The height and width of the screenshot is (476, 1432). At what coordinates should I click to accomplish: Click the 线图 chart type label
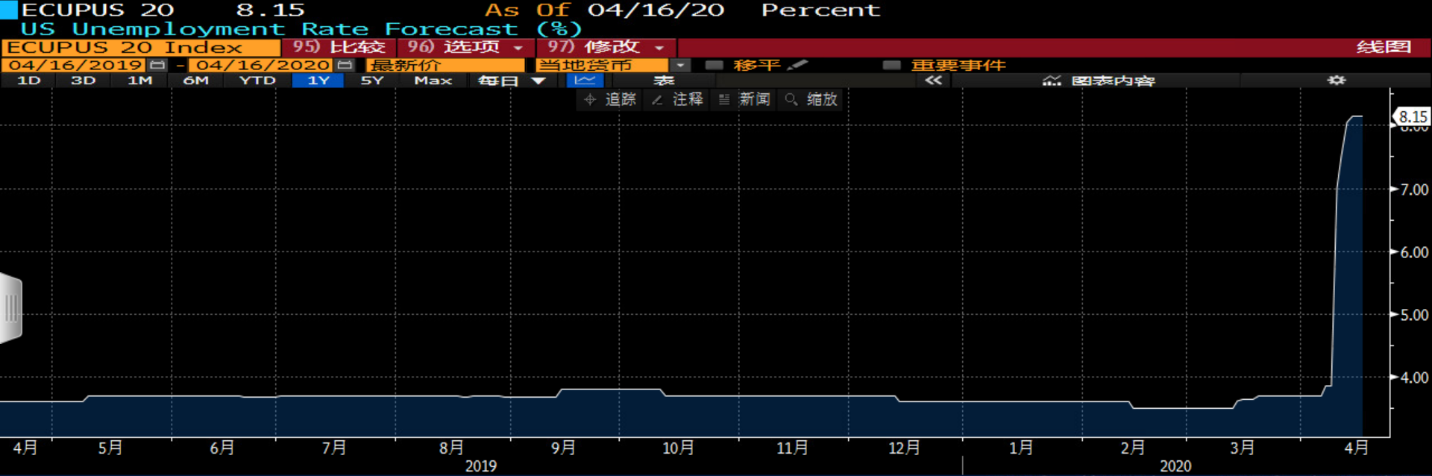(x=1384, y=48)
